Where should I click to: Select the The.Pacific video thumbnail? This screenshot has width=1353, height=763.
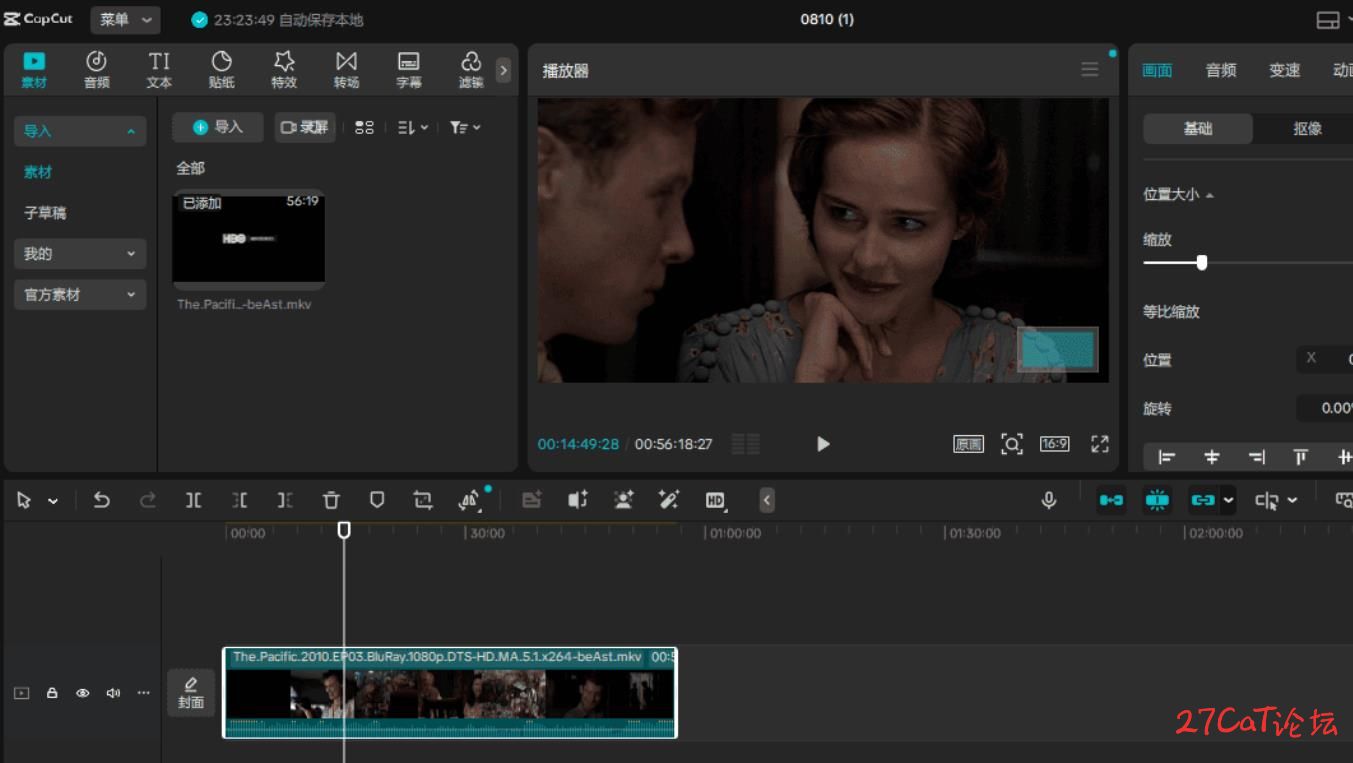tap(249, 239)
